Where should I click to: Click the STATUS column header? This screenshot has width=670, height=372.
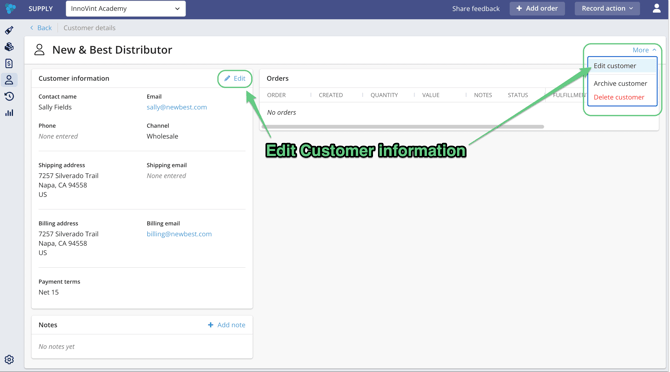tap(518, 95)
